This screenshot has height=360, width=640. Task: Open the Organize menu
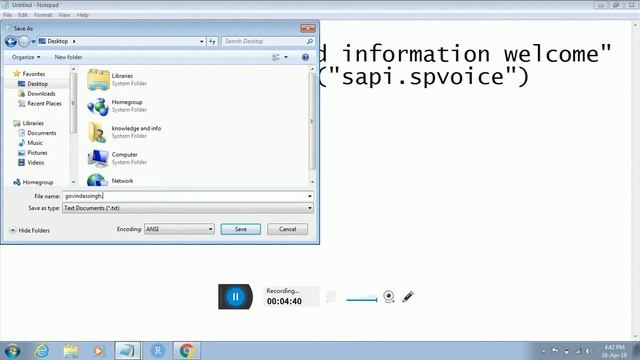point(26,57)
